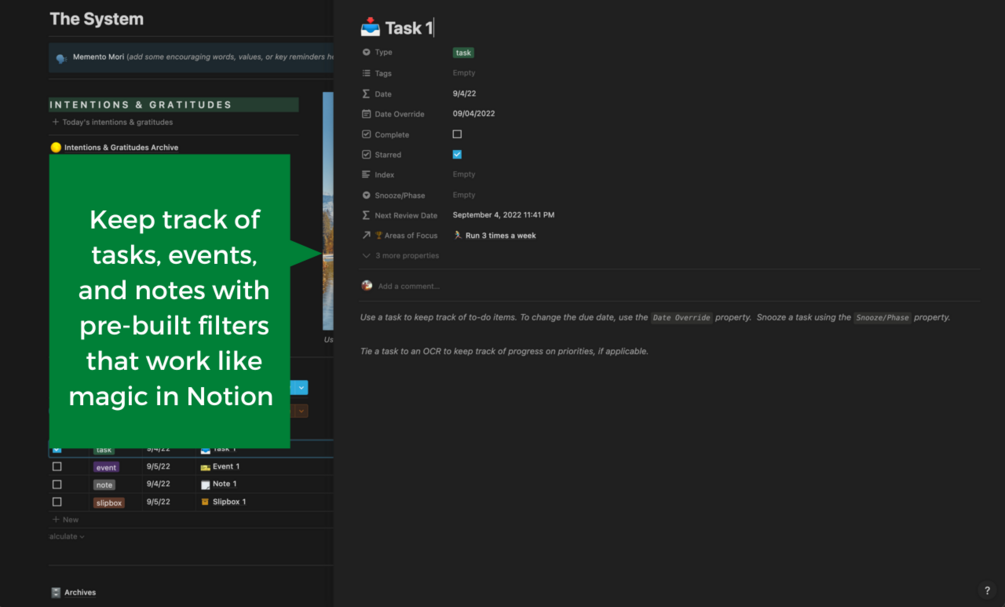This screenshot has height=607, width=1005.
Task: Click the Archives page icon
Action: pos(56,592)
